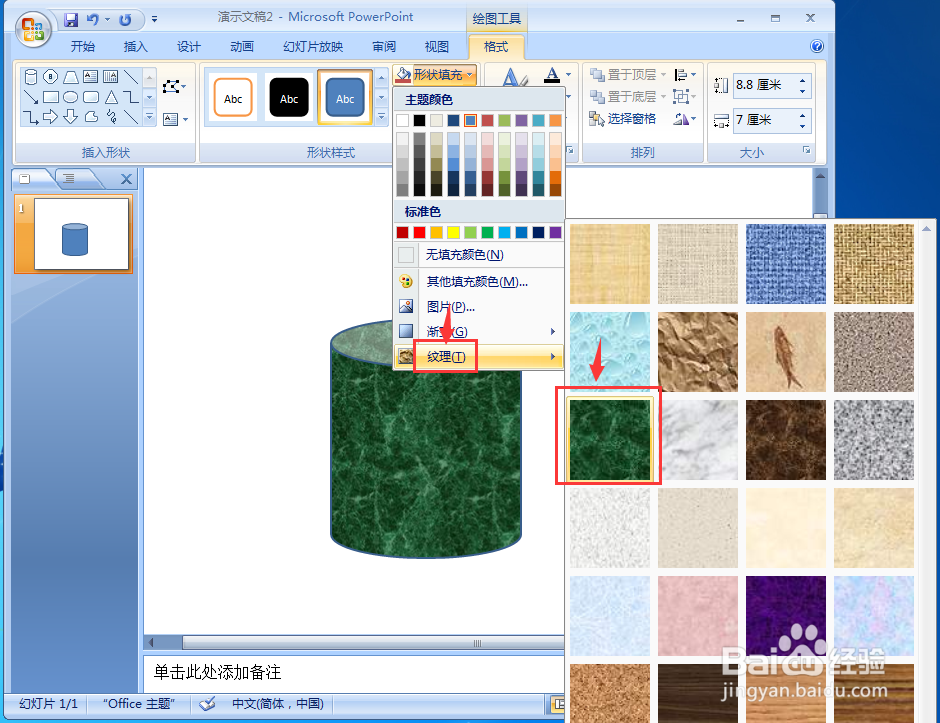Open PowerPoint help question mark

click(817, 46)
